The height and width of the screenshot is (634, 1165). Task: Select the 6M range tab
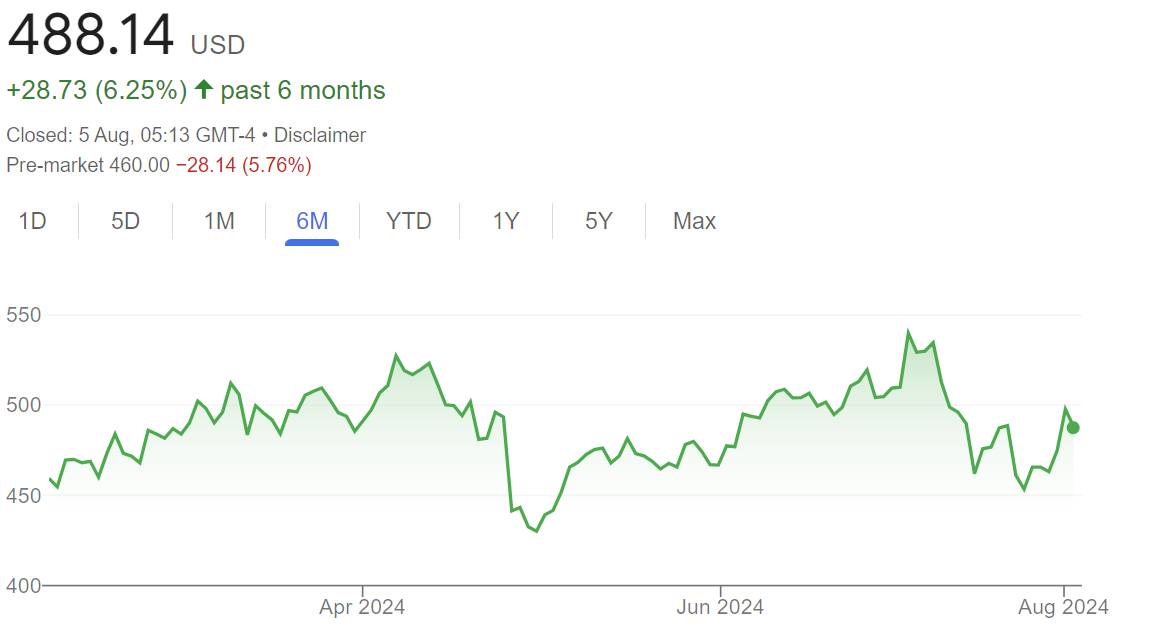pos(312,221)
